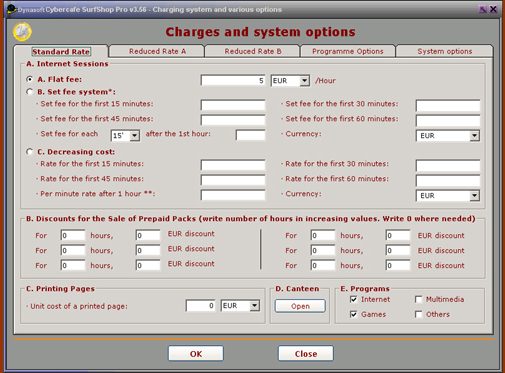Click the 'D. Canteen' group label
The image size is (505, 373).
pyautogui.click(x=297, y=289)
